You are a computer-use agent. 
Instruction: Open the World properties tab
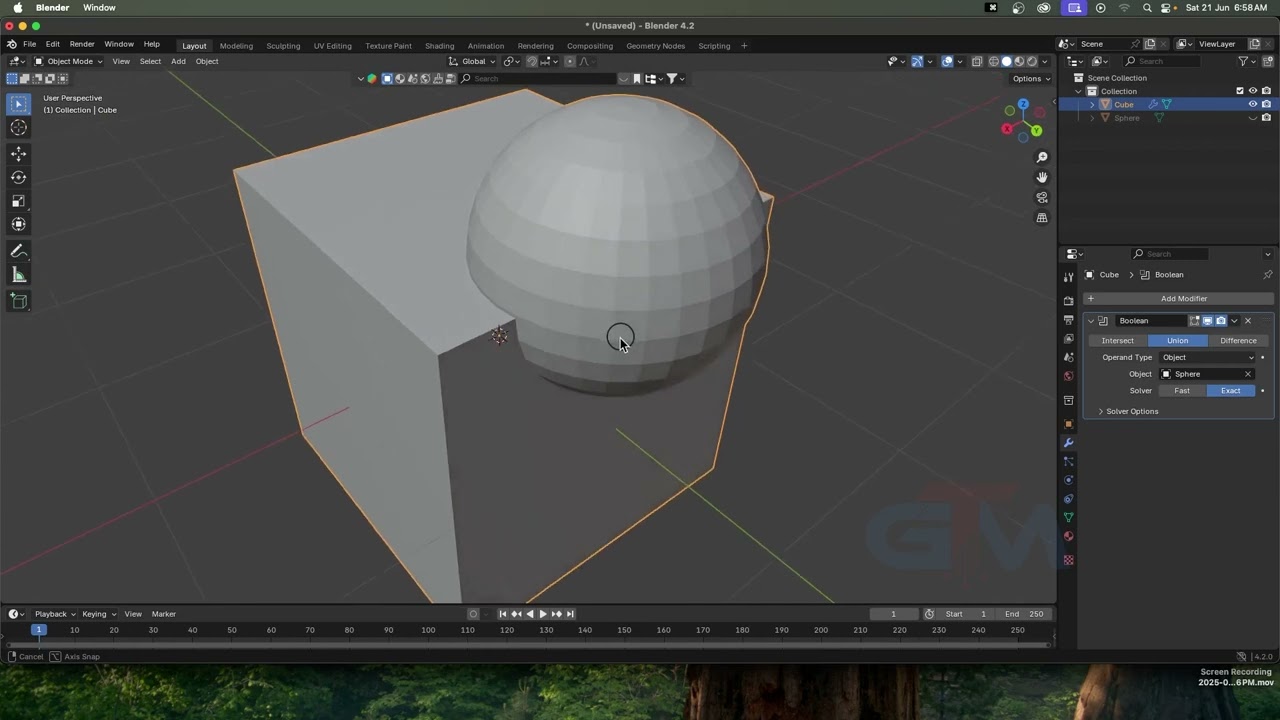pyautogui.click(x=1068, y=377)
